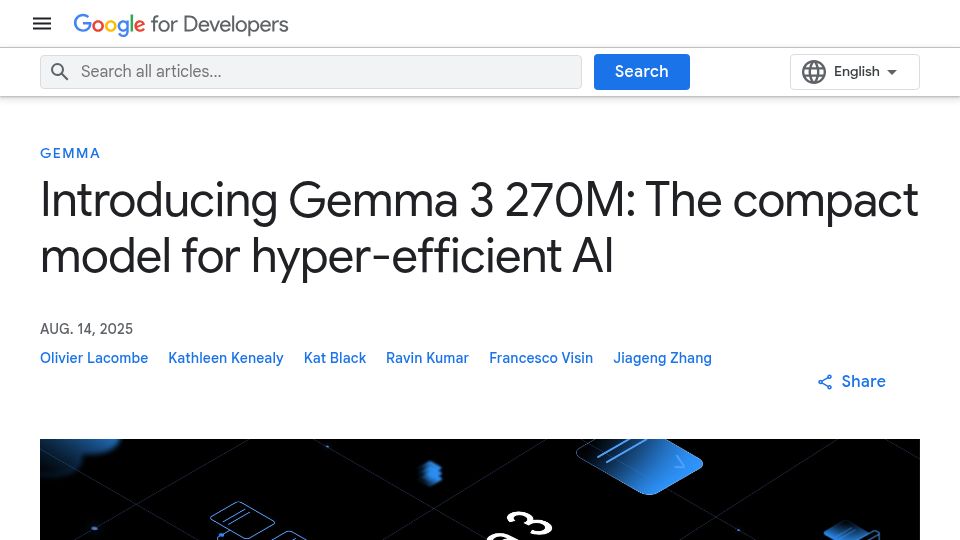Open the English language dropdown
The height and width of the screenshot is (540, 960).
[855, 72]
